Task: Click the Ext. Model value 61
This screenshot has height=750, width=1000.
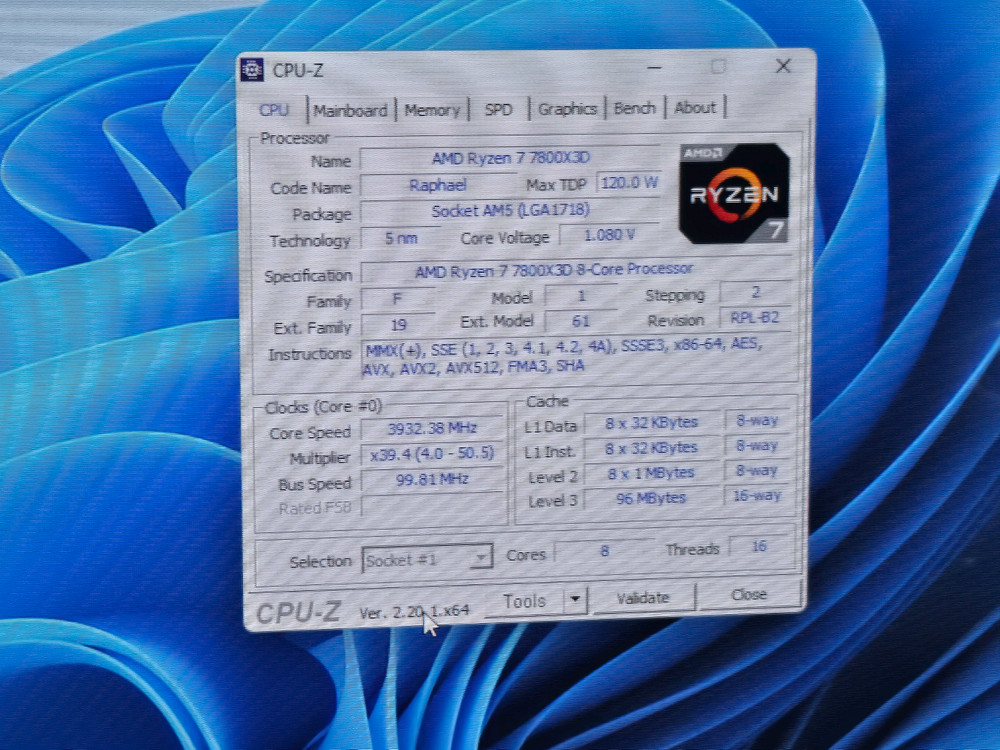Action: (x=581, y=321)
